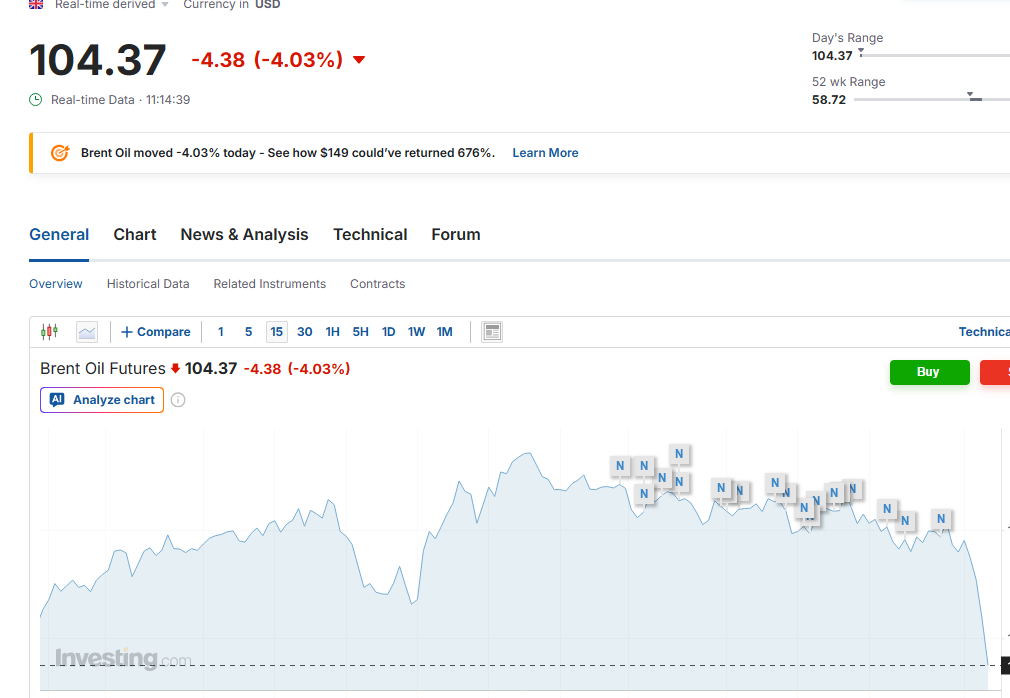This screenshot has width=1010, height=698.
Task: Select the area chart type icon
Action: pyautogui.click(x=87, y=332)
